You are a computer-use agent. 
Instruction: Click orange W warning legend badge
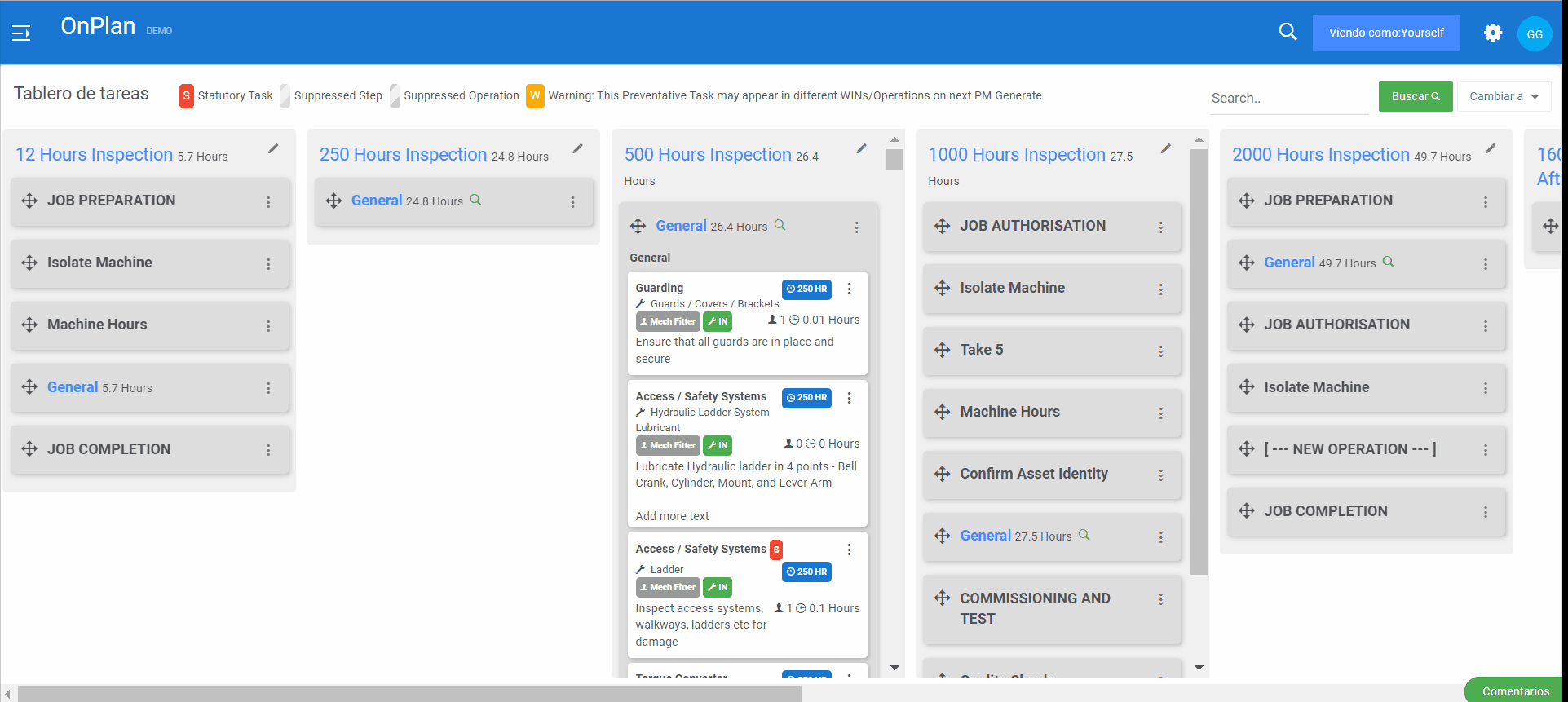pos(535,95)
